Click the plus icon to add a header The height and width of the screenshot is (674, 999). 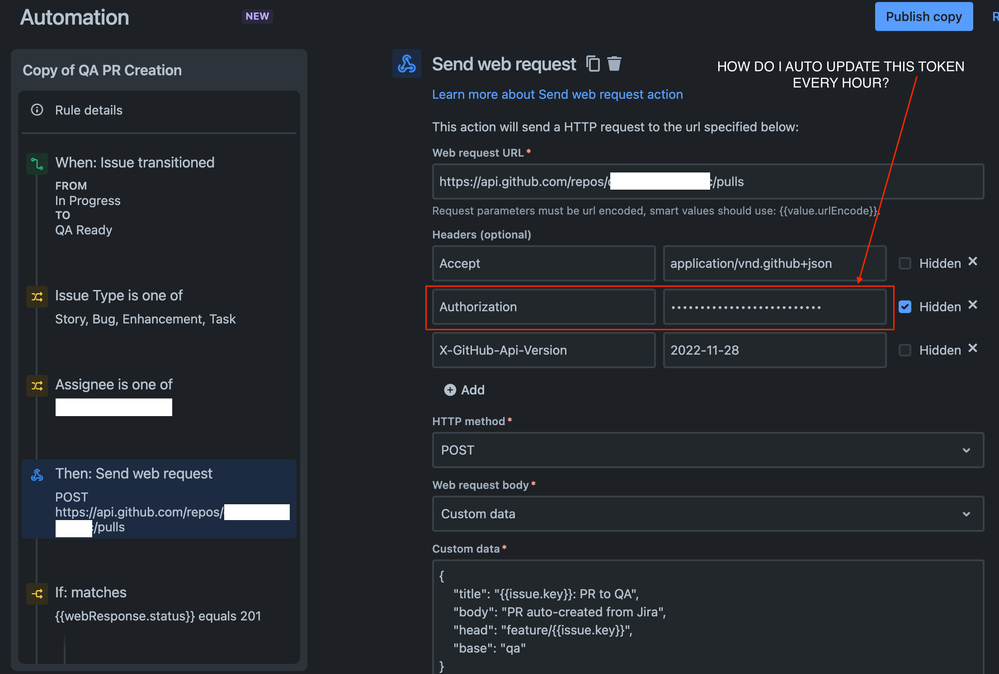click(x=450, y=390)
